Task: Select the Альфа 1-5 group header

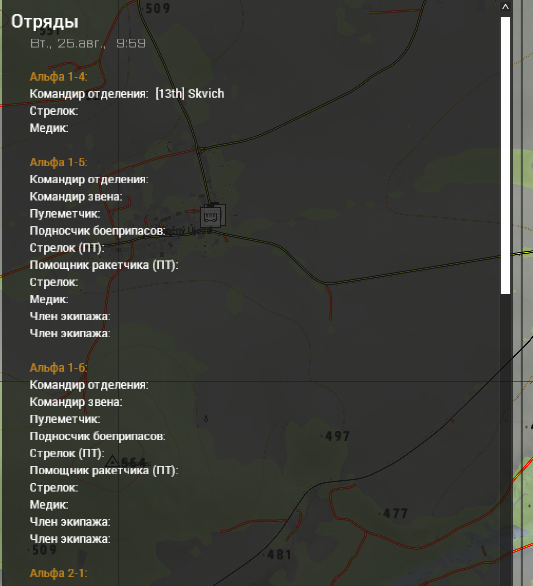Action: click(x=58, y=162)
